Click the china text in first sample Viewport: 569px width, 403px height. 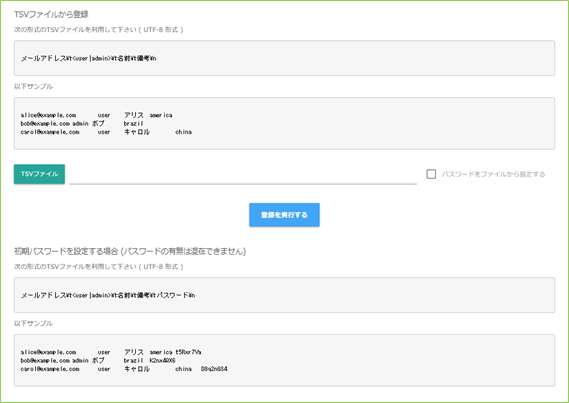[183, 132]
